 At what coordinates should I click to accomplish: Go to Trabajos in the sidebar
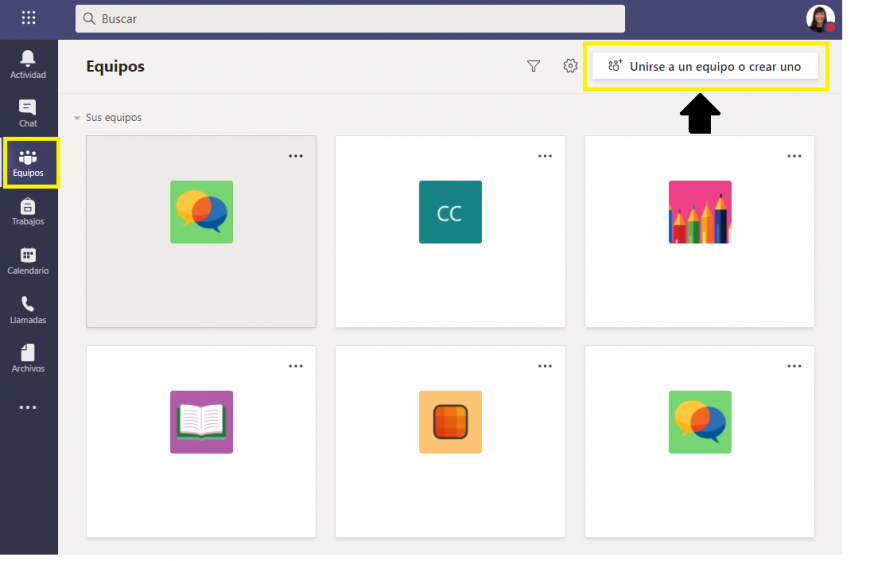(x=28, y=211)
